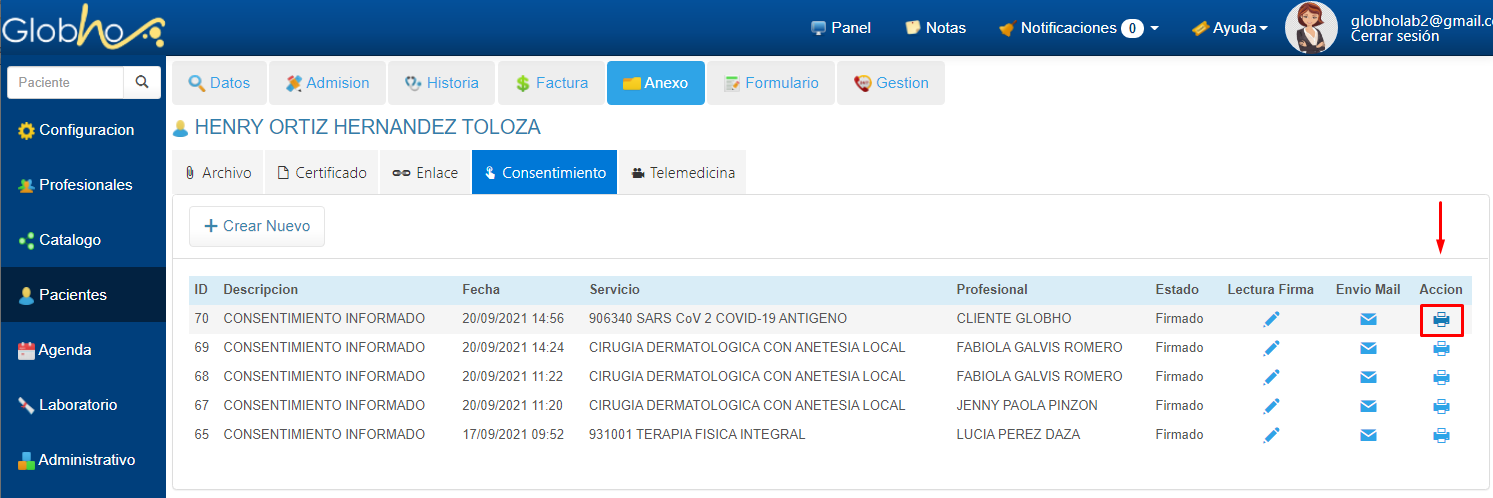
Task: Send mail for consent ID 67
Action: click(x=1368, y=406)
